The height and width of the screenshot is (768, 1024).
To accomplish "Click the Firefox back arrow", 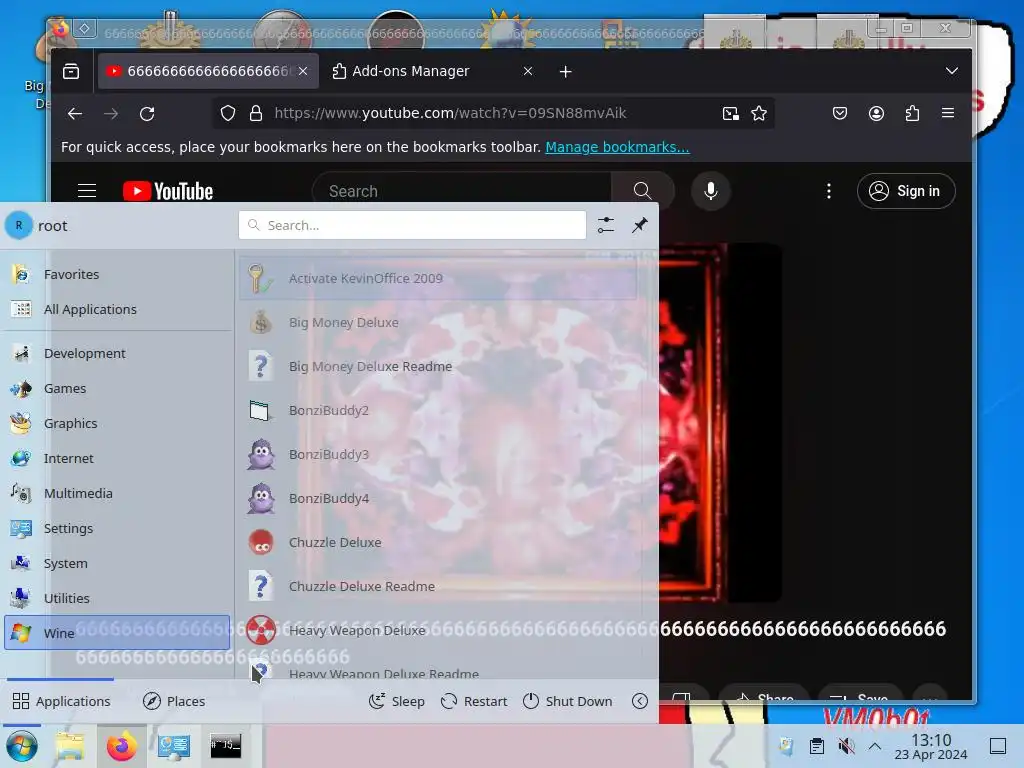I will tap(75, 114).
